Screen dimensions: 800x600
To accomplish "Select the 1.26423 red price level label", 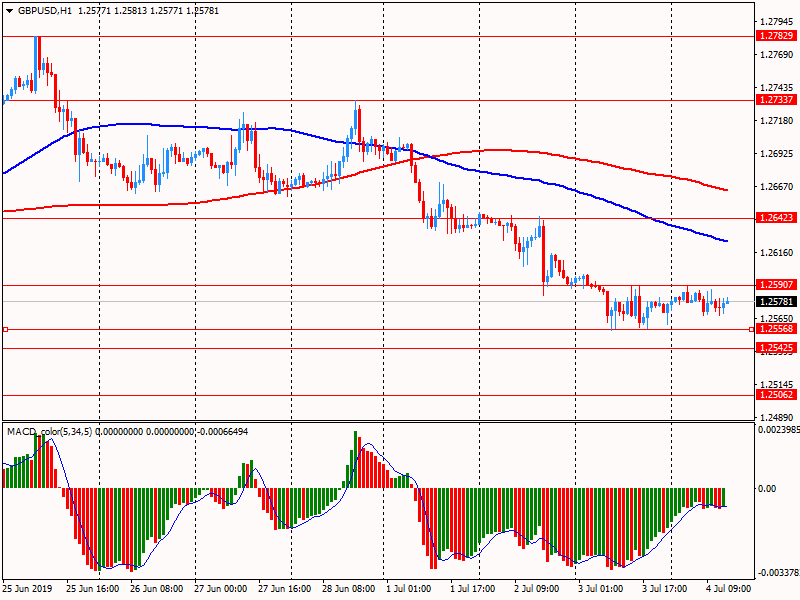I will point(776,218).
